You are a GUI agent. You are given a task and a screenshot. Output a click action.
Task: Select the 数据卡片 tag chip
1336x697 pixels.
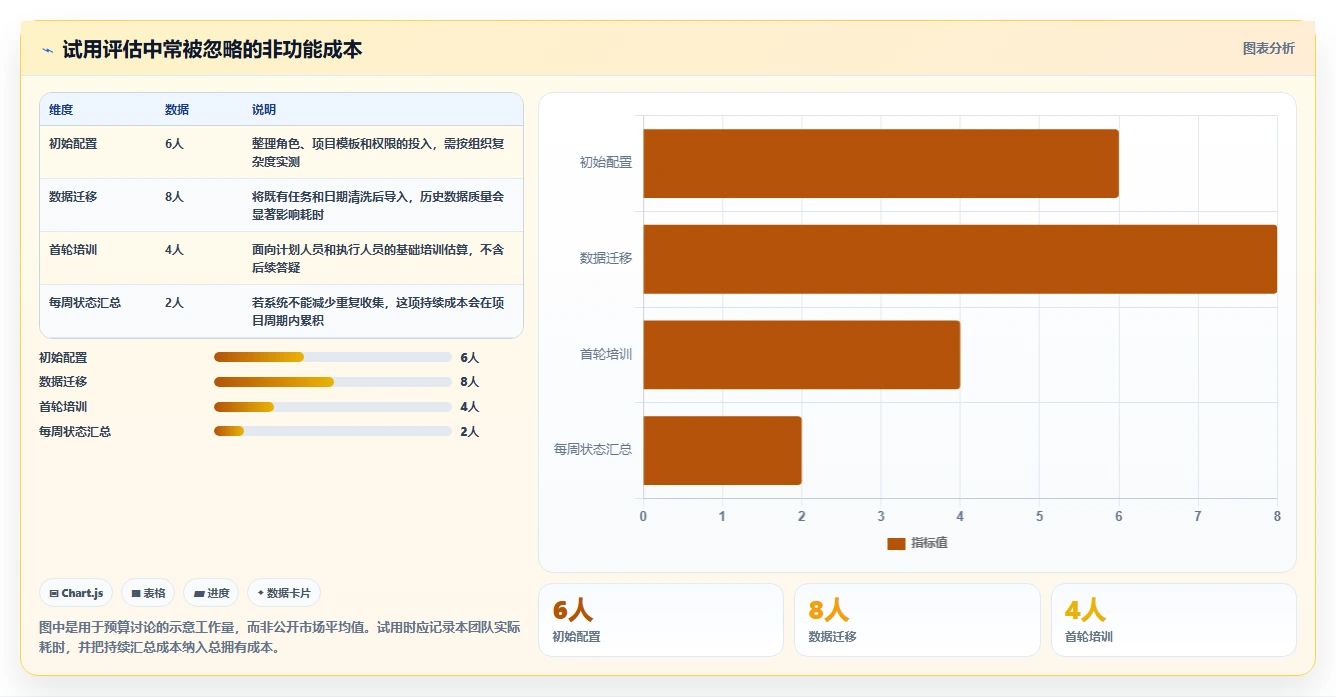(x=284, y=593)
